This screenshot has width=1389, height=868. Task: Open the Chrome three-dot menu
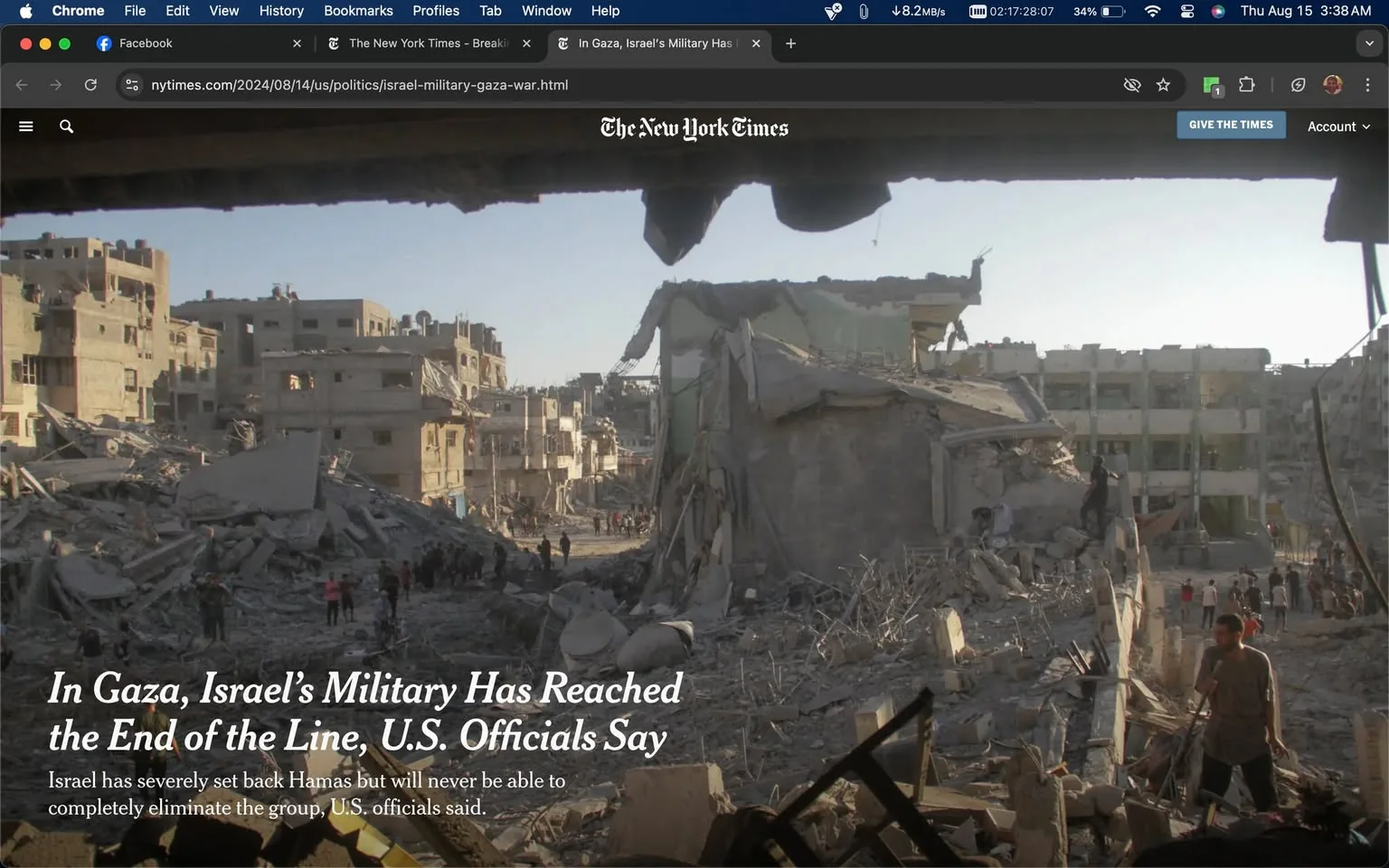coord(1367,85)
